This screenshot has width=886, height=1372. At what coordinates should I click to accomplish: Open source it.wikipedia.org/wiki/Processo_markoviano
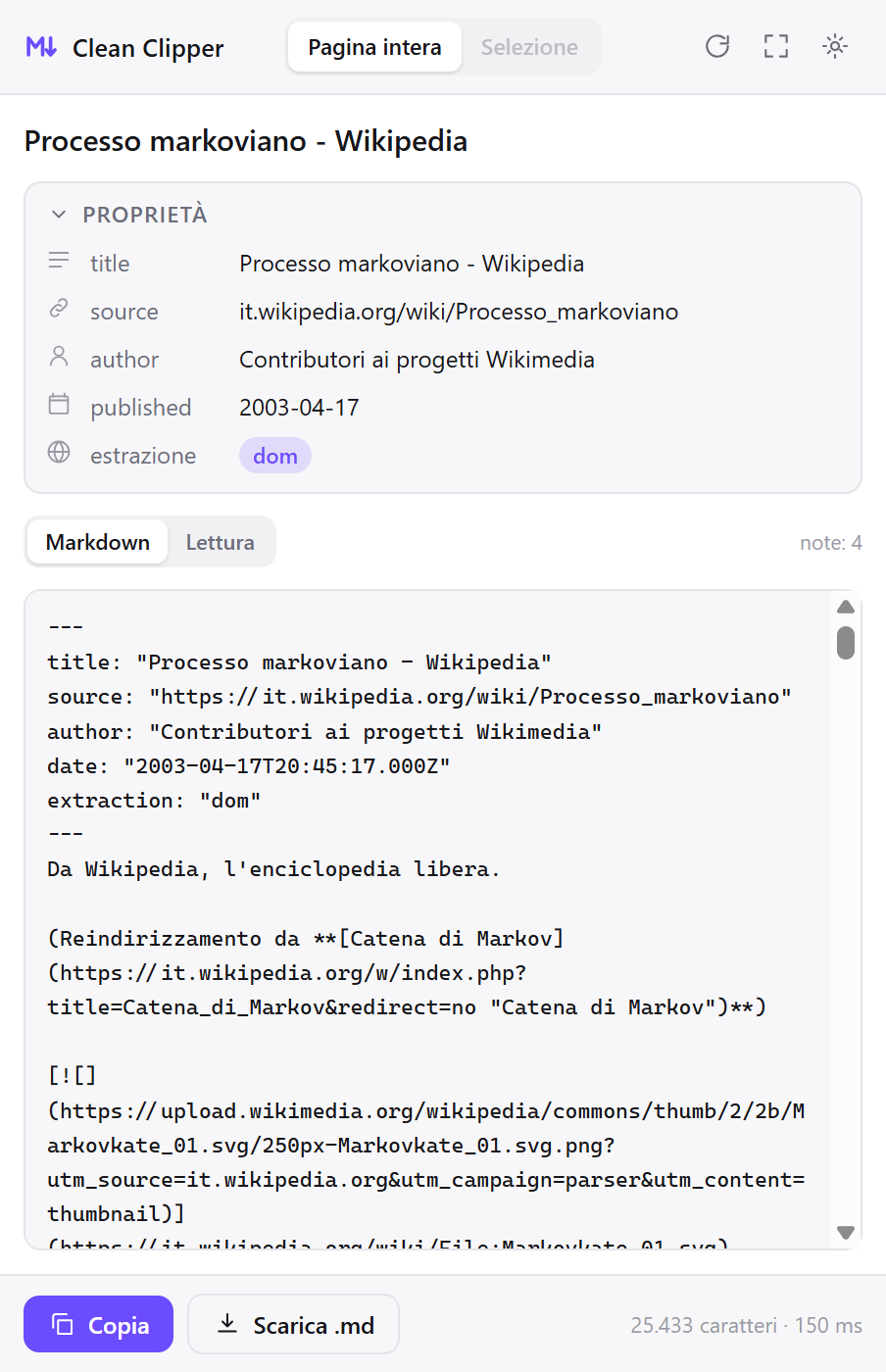point(459,312)
